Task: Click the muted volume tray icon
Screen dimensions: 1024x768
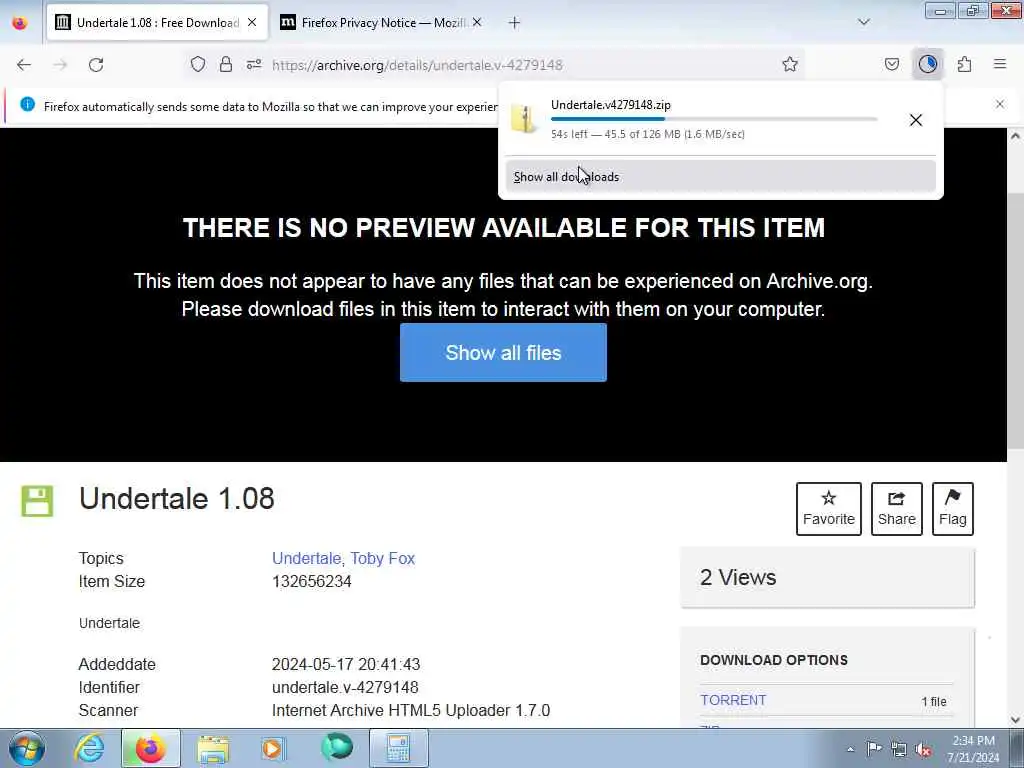Action: pyautogui.click(x=923, y=749)
